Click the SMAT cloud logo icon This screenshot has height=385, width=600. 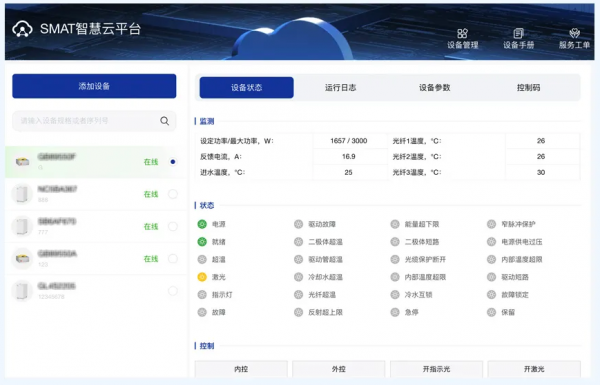(22, 29)
